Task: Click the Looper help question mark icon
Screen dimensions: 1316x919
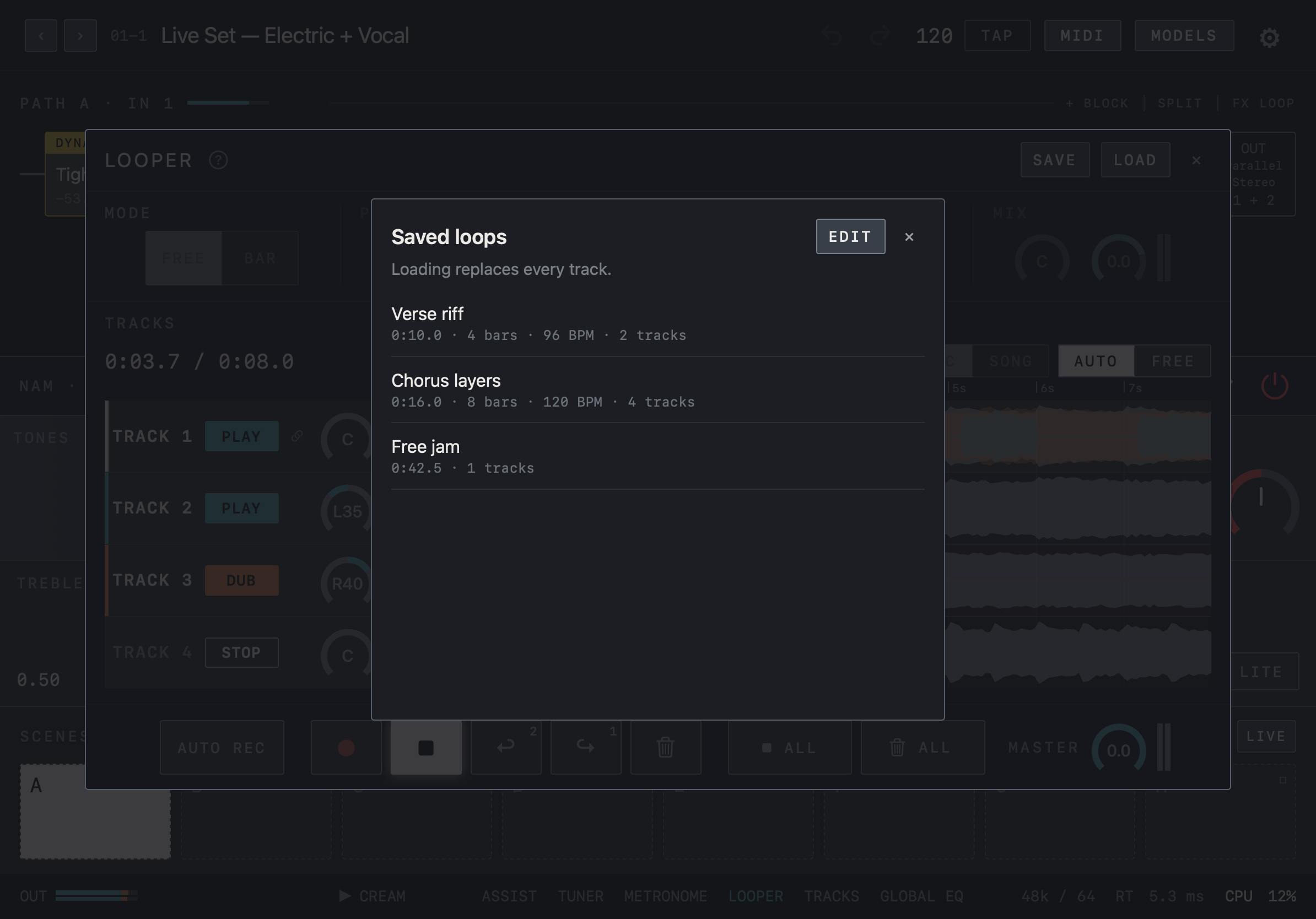Action: (x=218, y=160)
